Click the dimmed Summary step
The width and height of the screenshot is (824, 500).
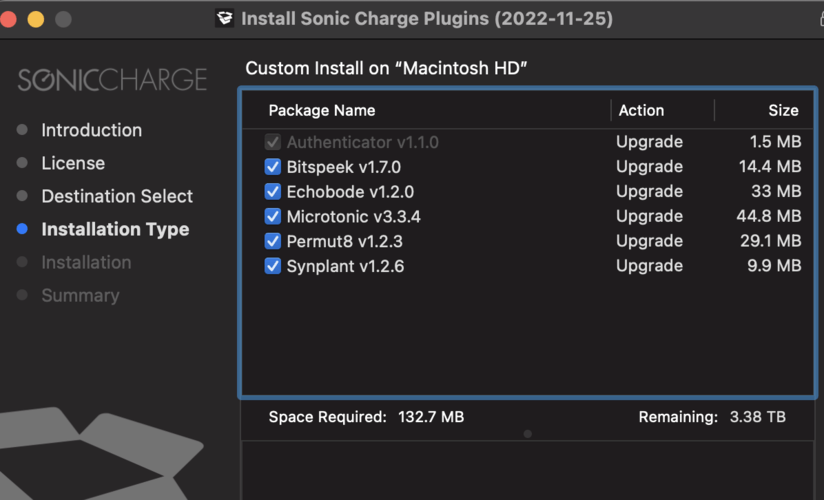[x=80, y=295]
